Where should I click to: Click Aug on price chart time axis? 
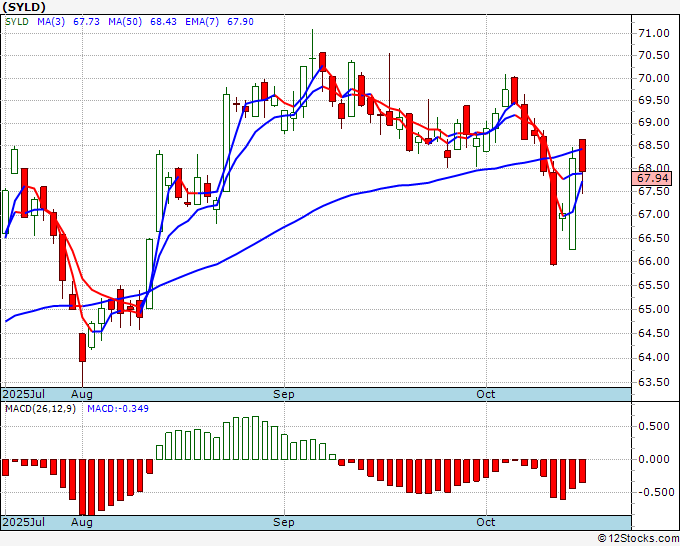pyautogui.click(x=82, y=394)
